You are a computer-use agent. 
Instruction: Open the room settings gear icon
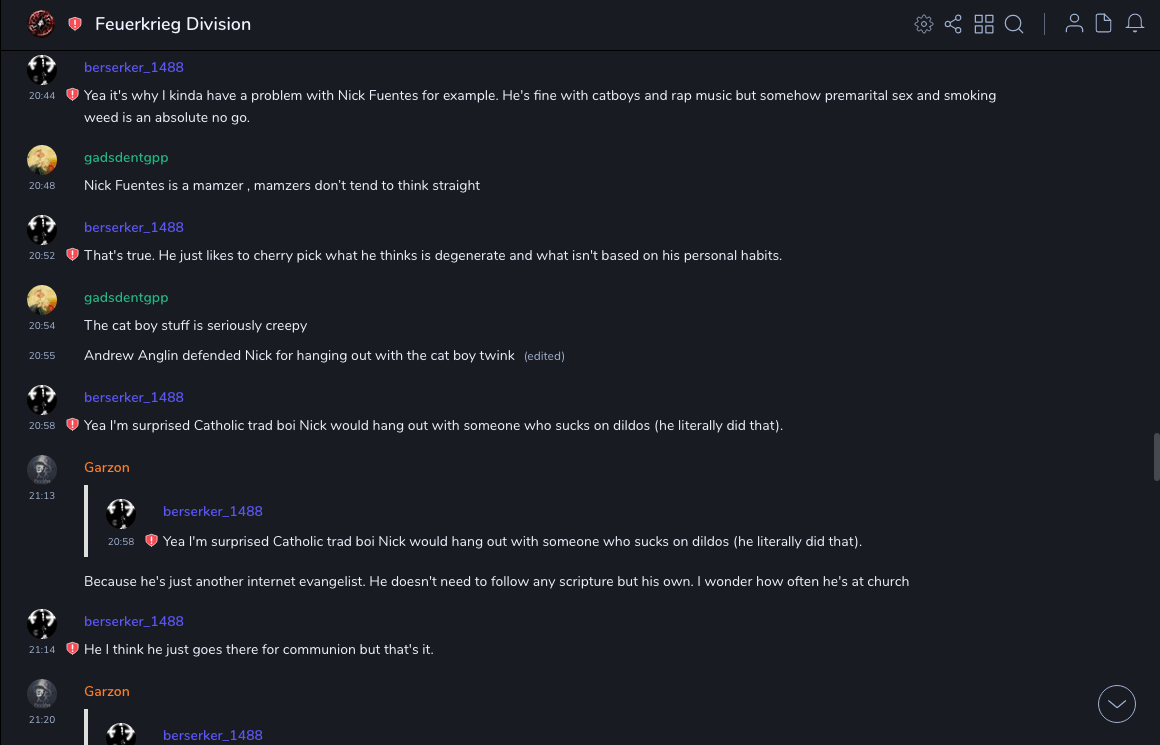[x=924, y=24]
